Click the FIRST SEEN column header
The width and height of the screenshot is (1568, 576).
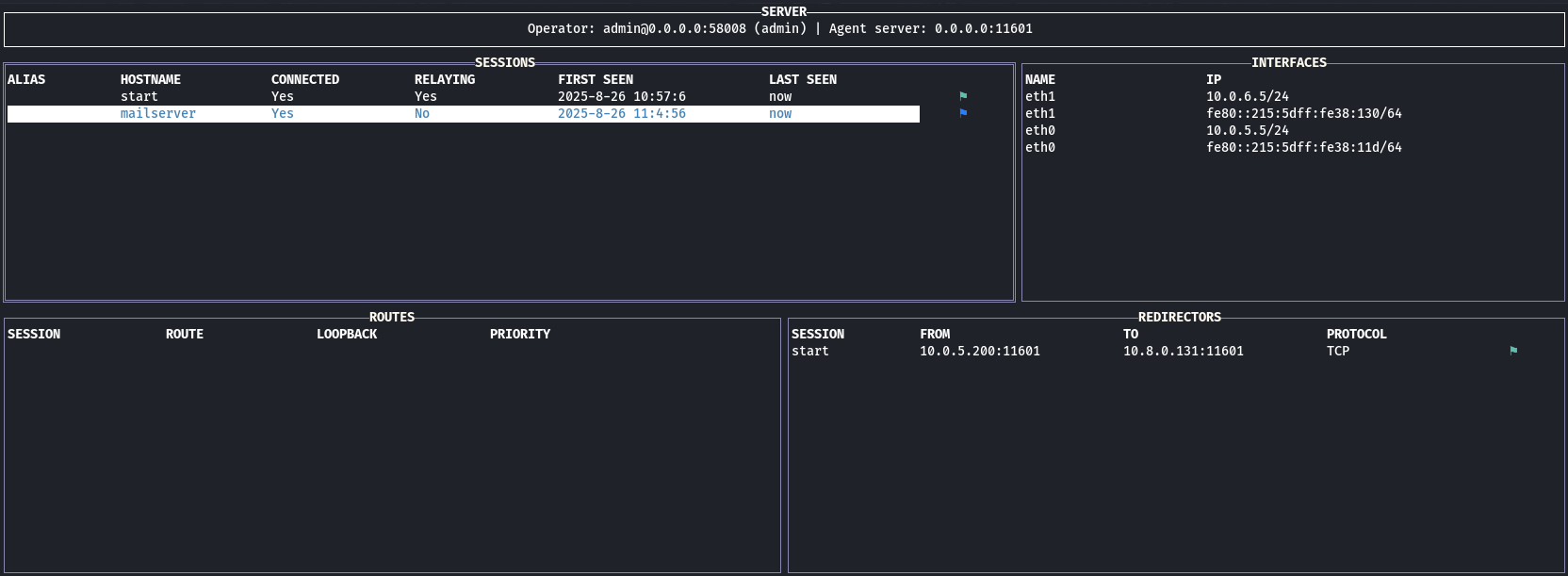pyautogui.click(x=596, y=80)
